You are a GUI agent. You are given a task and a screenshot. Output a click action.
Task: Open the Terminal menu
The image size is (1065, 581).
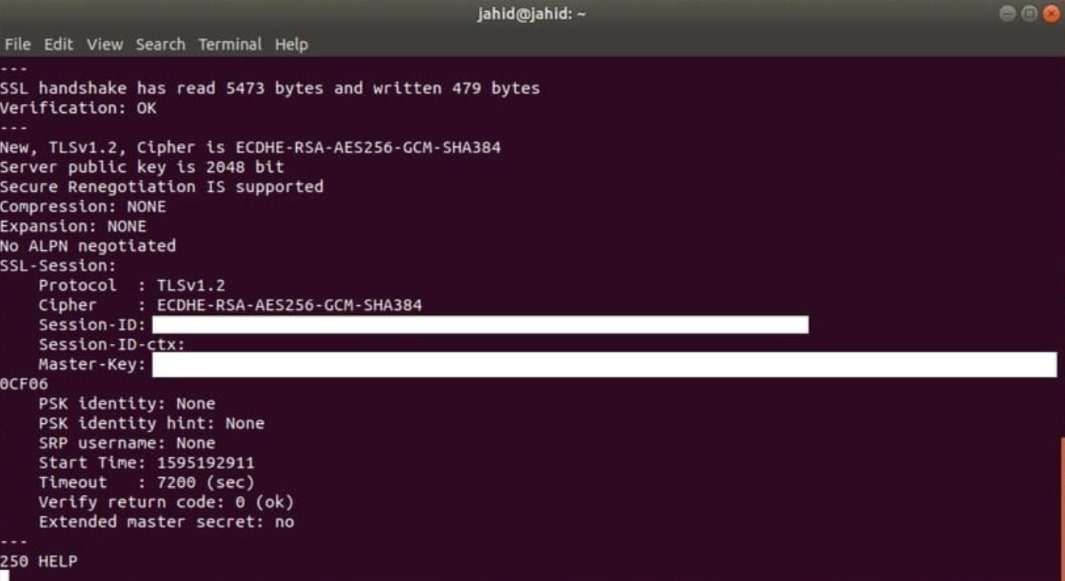point(229,44)
